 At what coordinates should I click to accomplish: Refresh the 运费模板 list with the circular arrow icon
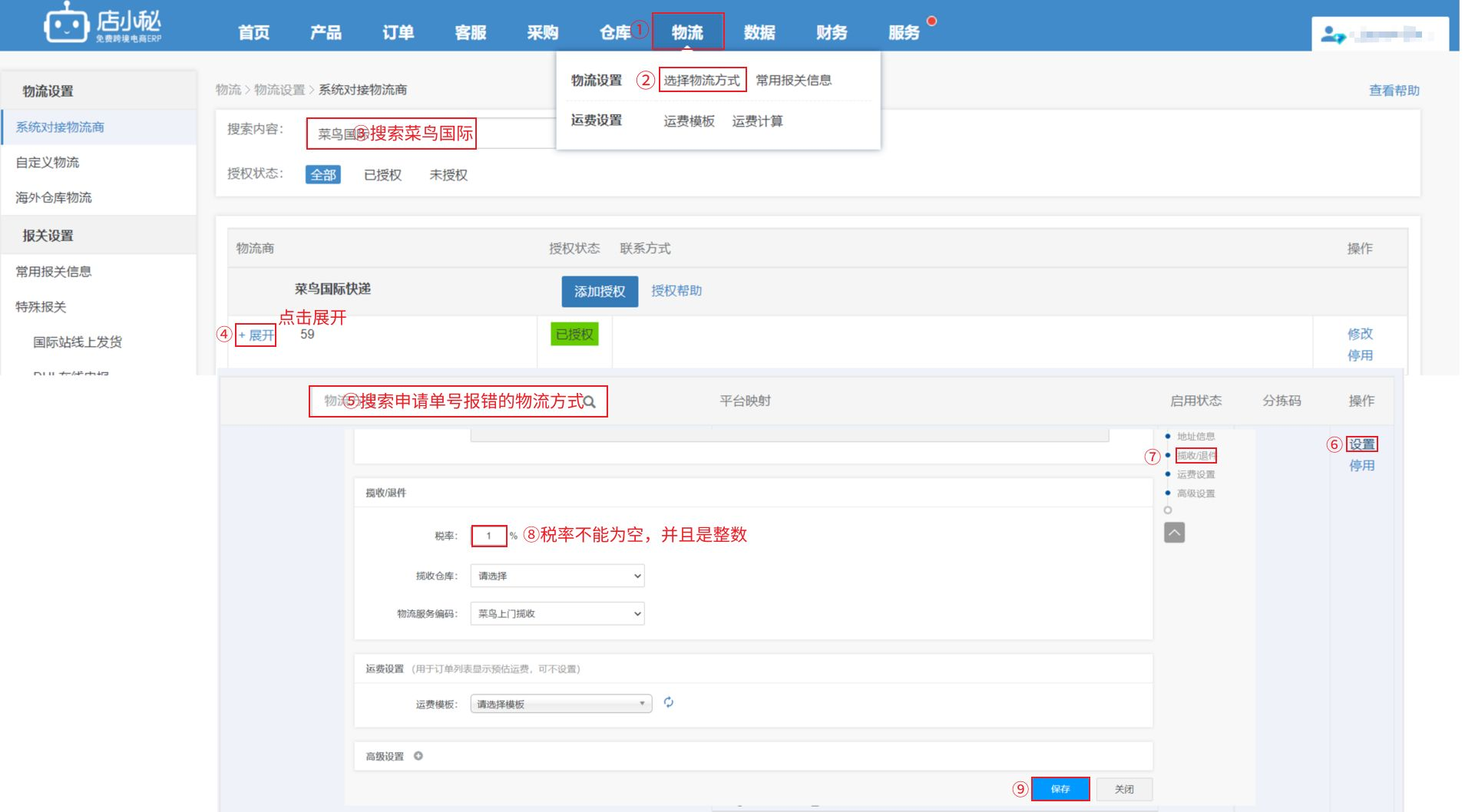[669, 702]
